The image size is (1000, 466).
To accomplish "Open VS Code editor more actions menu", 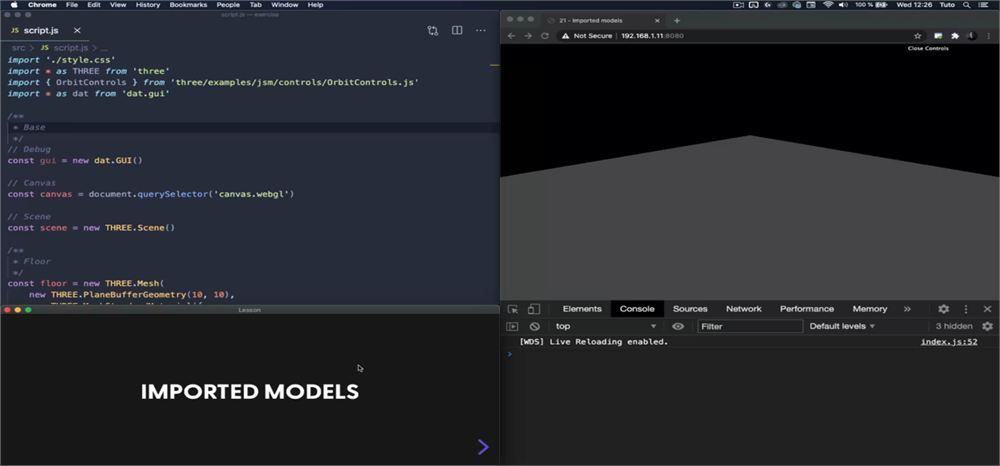I will 481,31.
